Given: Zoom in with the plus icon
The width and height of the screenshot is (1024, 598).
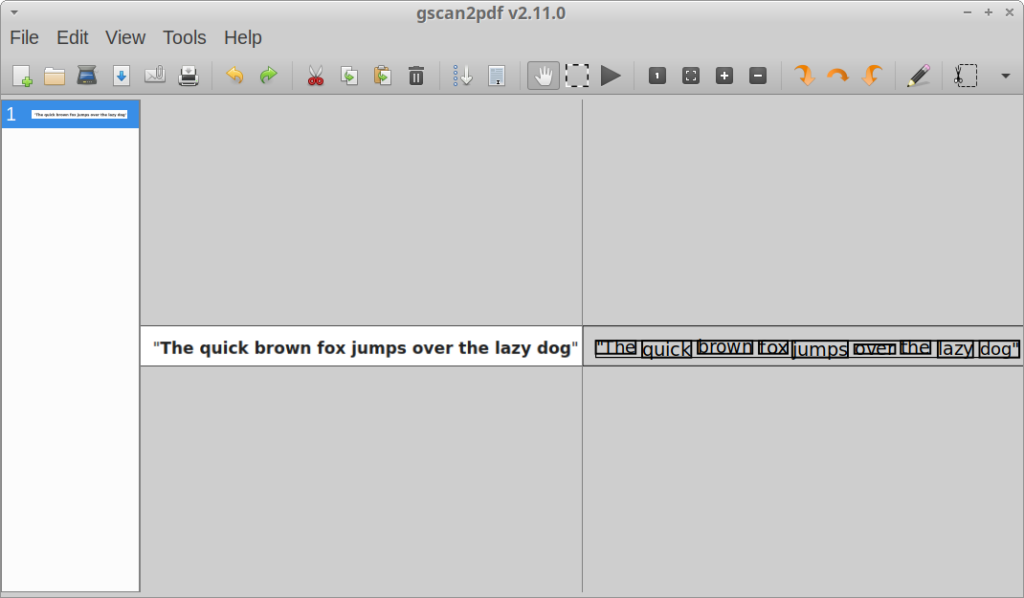Looking at the screenshot, I should pyautogui.click(x=724, y=76).
